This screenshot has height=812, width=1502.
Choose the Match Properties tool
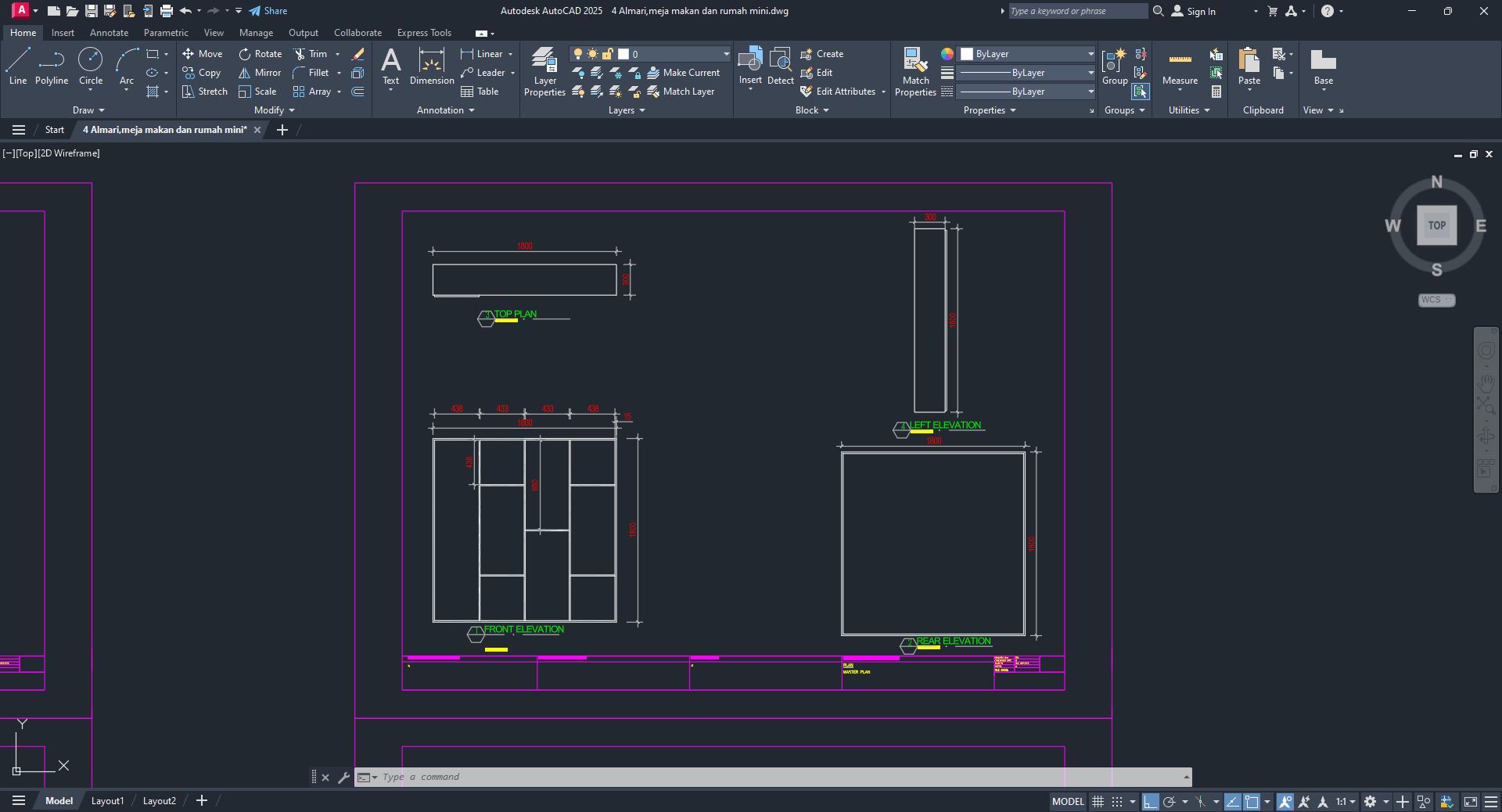[x=915, y=71]
